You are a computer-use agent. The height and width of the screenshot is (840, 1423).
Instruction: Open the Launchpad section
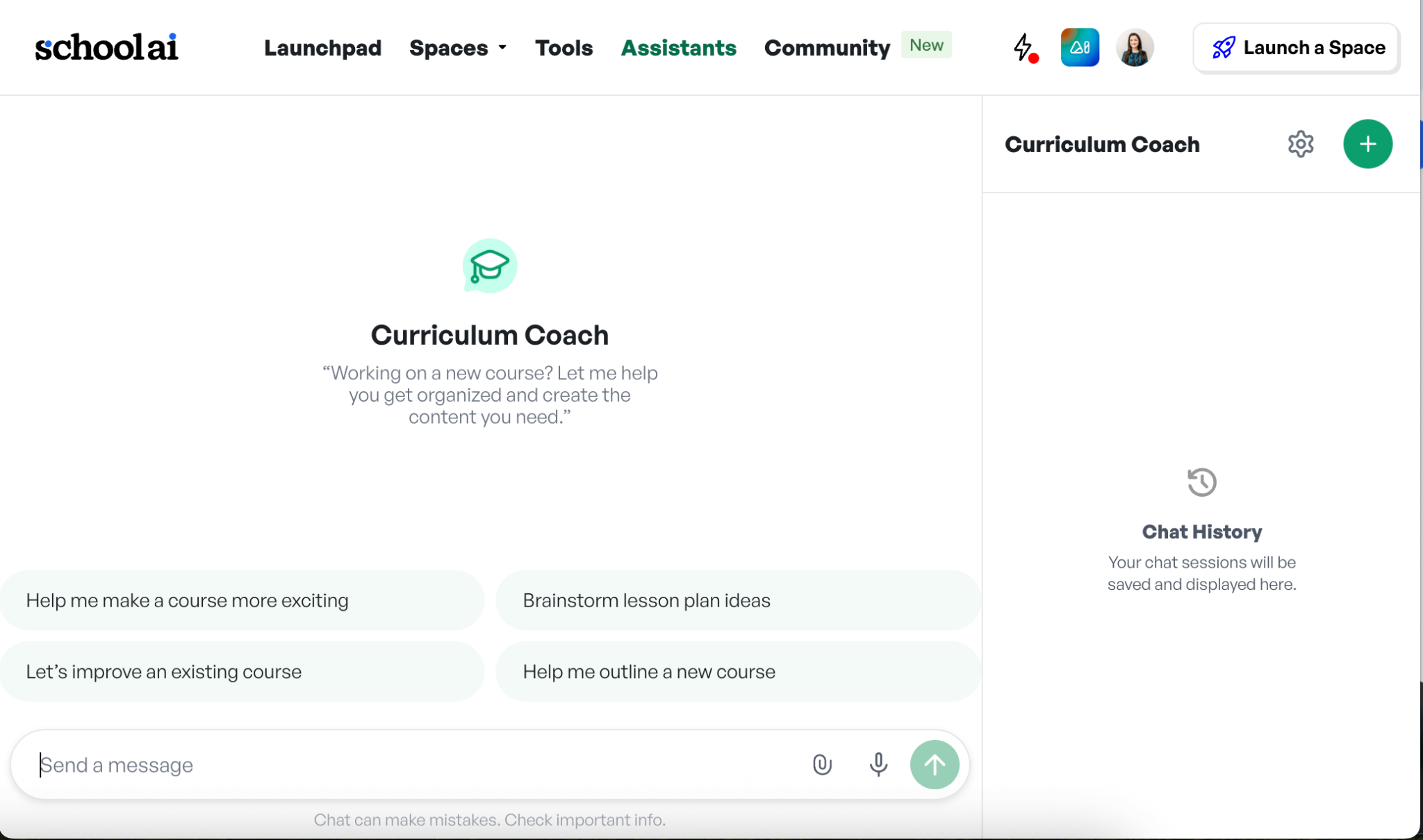tap(322, 48)
